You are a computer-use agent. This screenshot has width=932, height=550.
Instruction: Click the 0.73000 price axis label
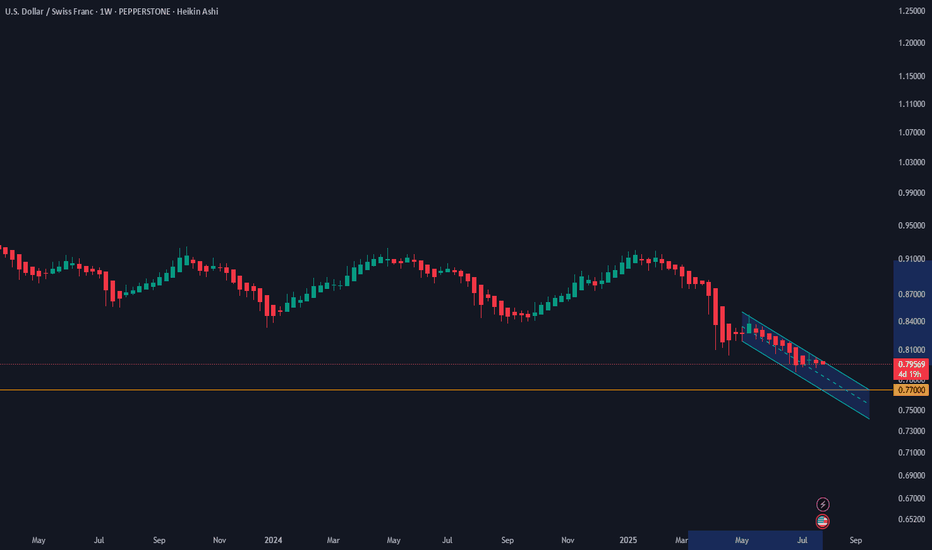click(x=911, y=431)
